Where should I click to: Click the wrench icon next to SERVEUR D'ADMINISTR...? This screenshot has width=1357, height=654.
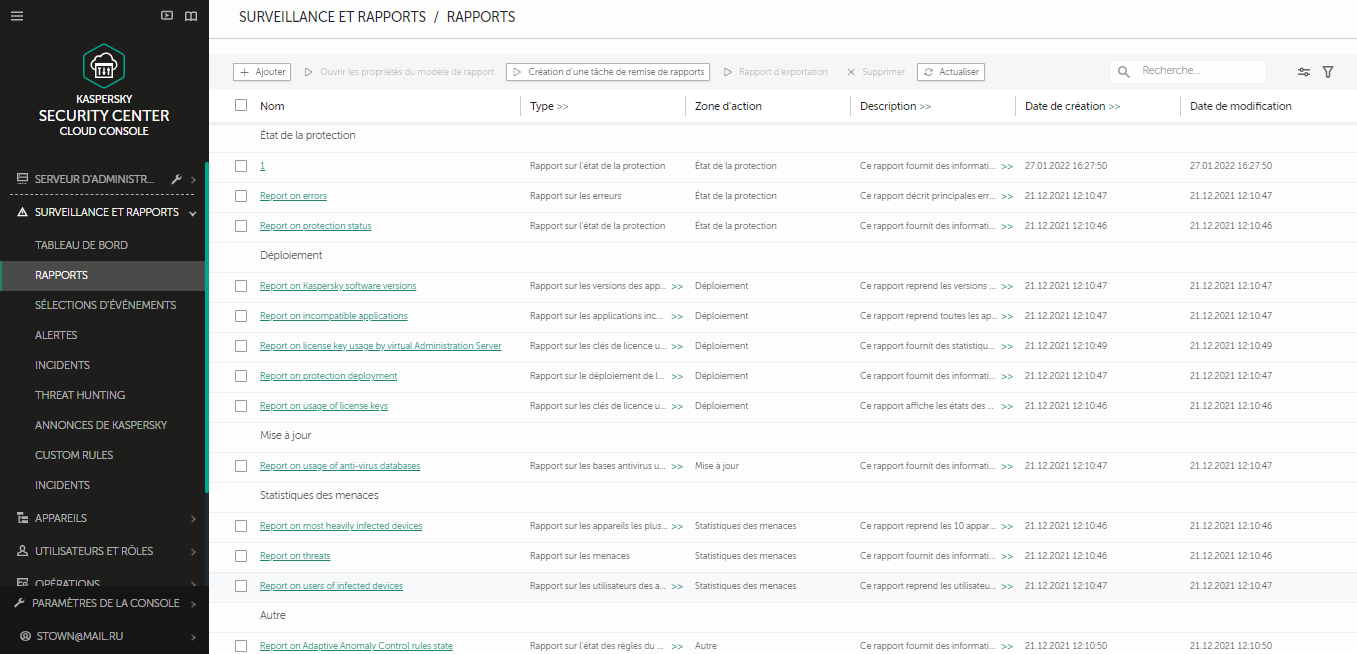coord(176,178)
